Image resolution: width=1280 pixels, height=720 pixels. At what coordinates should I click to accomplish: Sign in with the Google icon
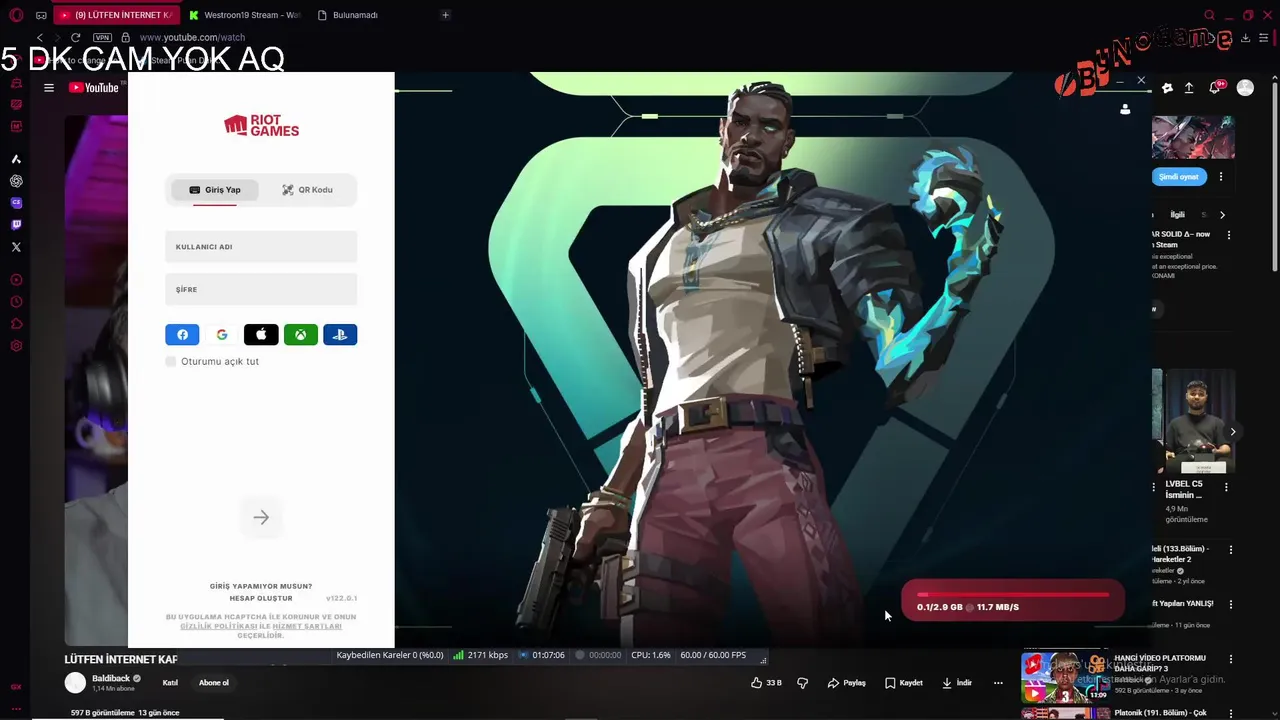pos(222,335)
